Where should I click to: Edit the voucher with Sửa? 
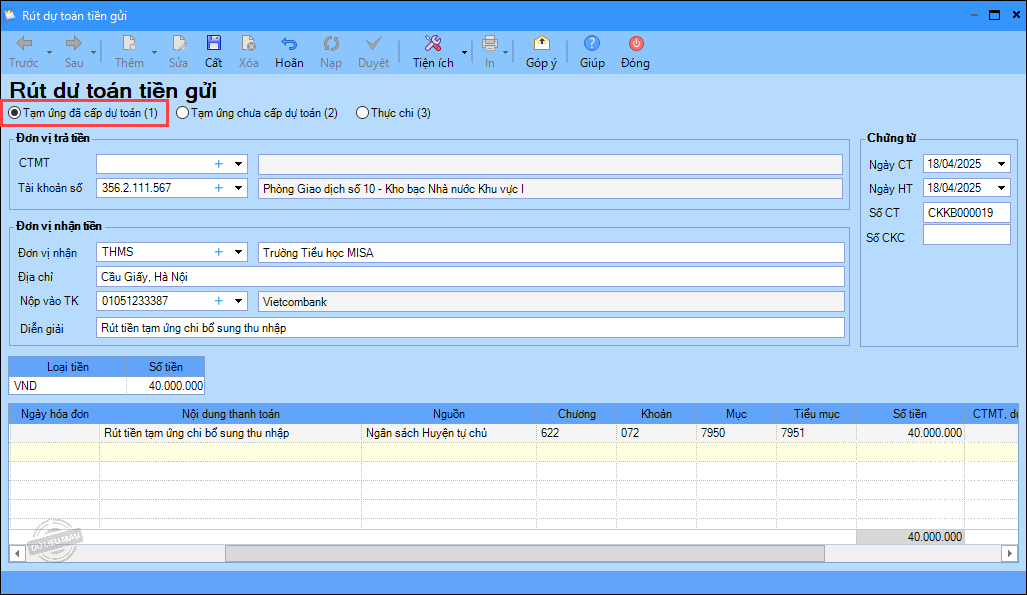pyautogui.click(x=178, y=52)
